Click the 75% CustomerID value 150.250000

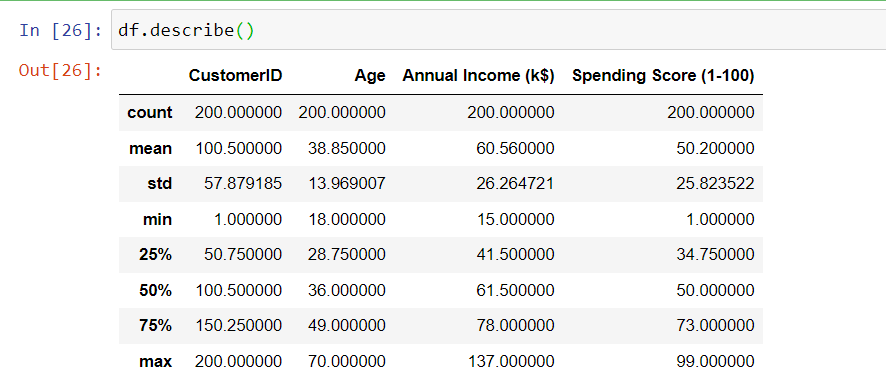click(x=238, y=326)
